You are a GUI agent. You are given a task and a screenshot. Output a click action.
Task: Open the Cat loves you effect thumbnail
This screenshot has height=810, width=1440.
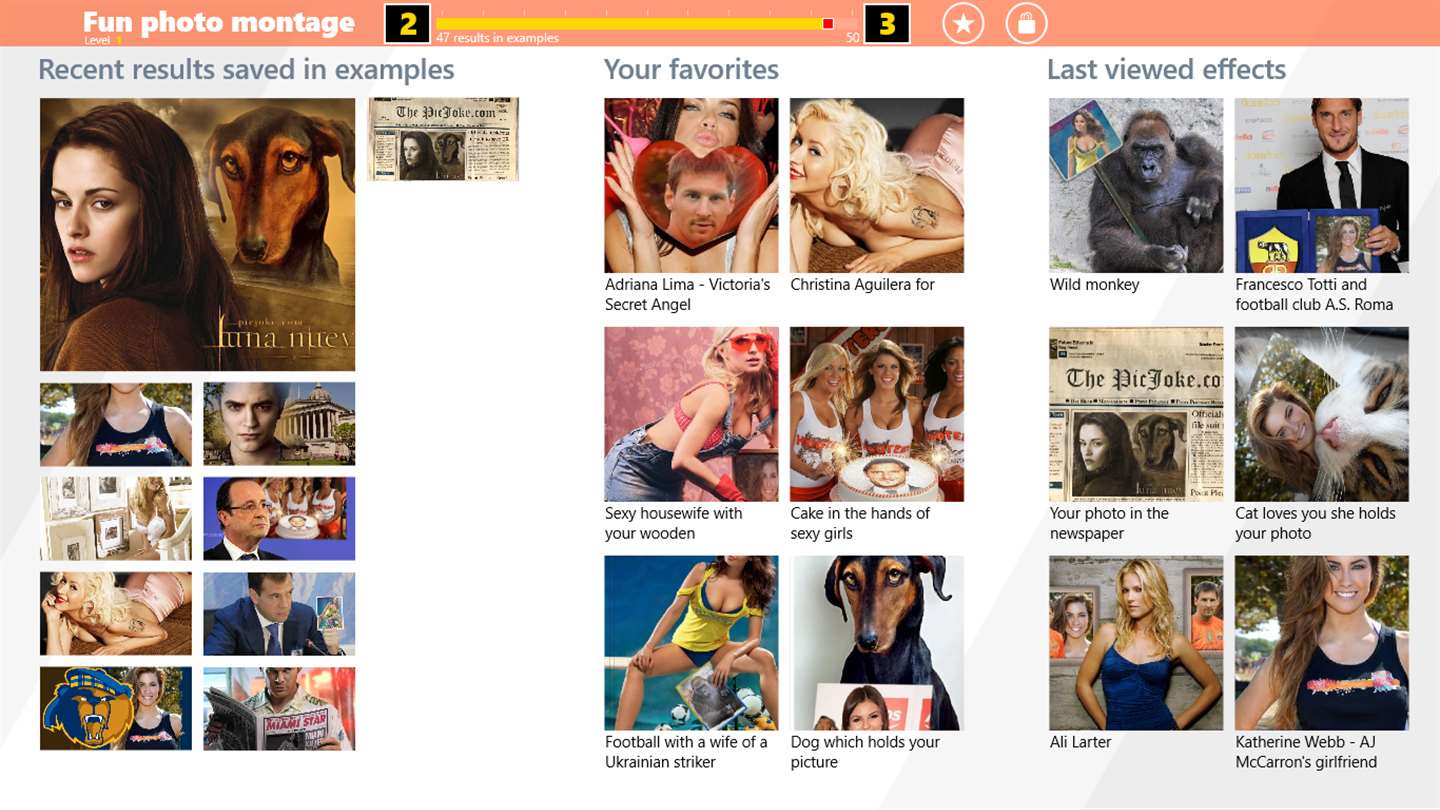click(1322, 414)
